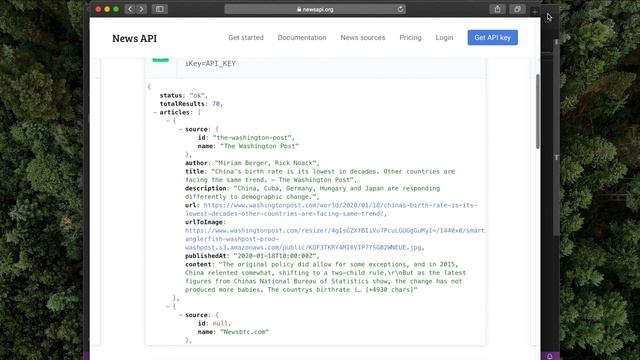Click the Get API key button

click(x=492, y=38)
